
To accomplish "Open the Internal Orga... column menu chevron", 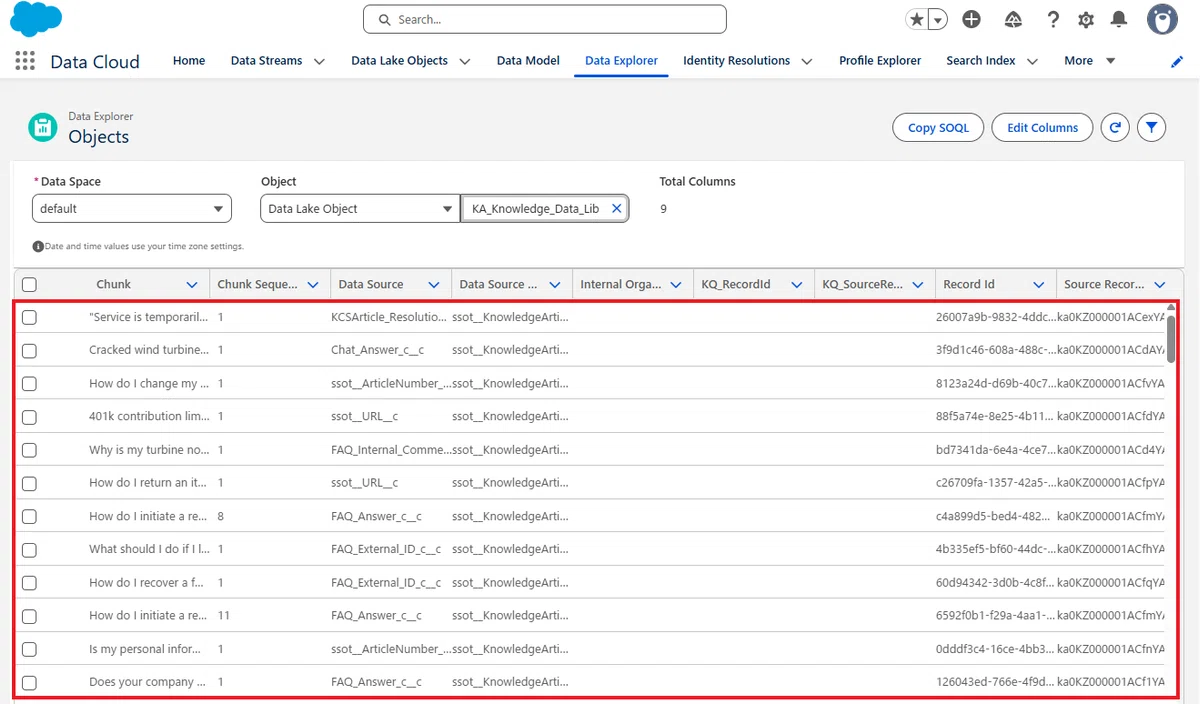I will (676, 285).
